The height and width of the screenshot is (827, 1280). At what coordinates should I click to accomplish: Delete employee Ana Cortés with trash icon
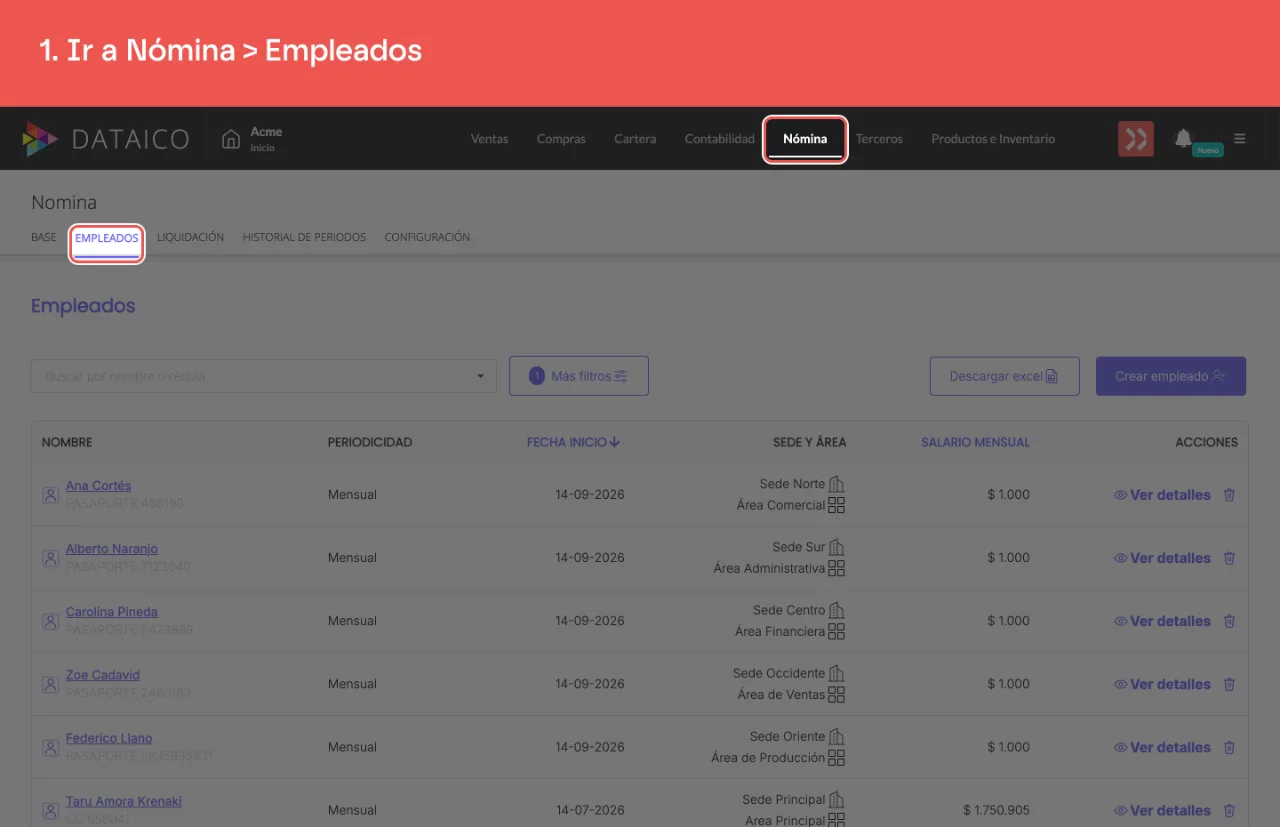[x=1230, y=495]
